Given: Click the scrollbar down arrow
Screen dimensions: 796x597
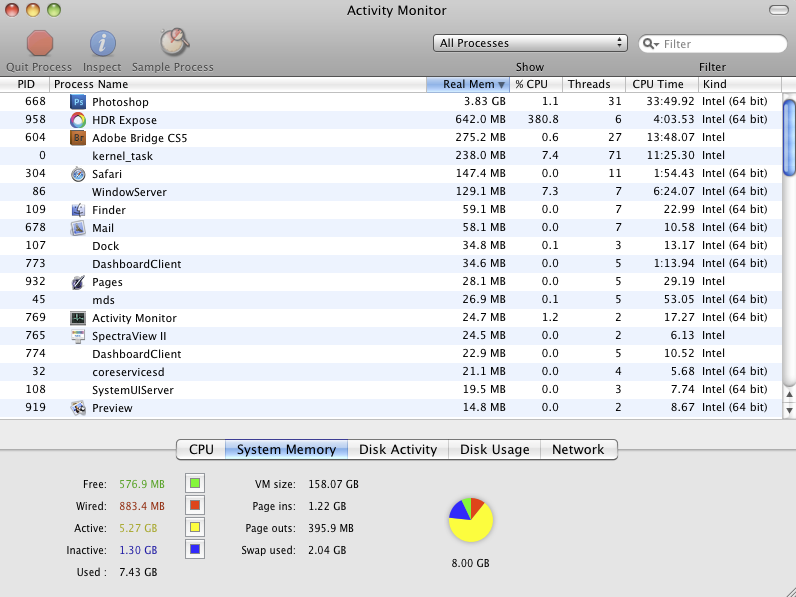Looking at the screenshot, I should (789, 410).
